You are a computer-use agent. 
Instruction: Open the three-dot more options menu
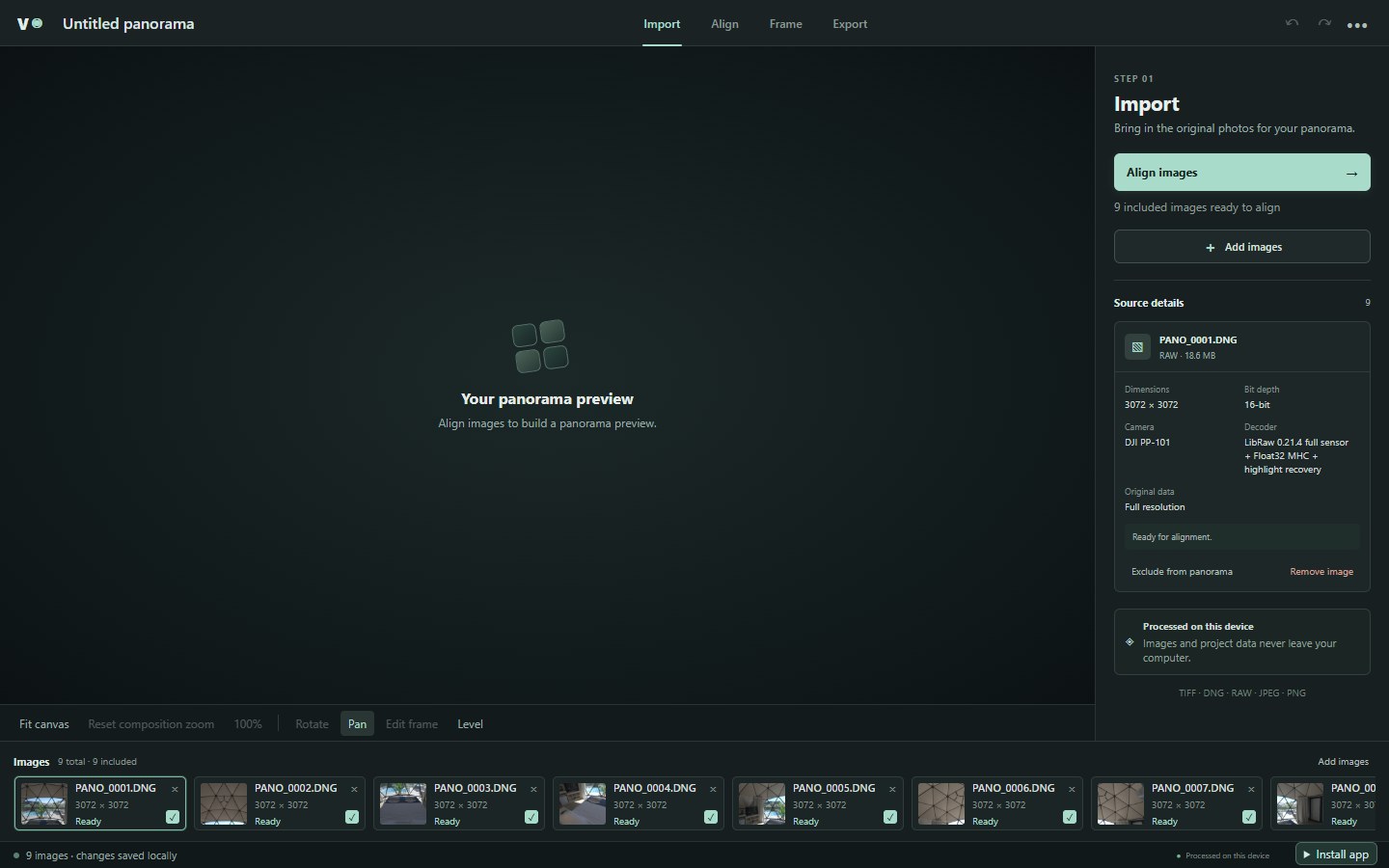(1357, 25)
